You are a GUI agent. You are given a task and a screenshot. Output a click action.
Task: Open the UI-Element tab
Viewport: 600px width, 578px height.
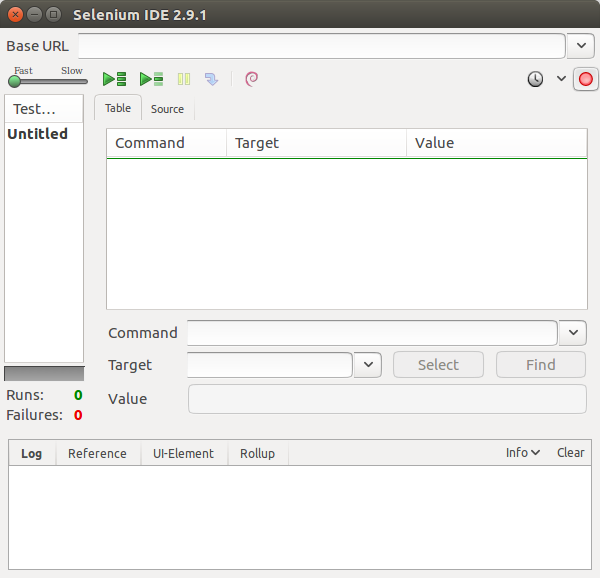183,454
